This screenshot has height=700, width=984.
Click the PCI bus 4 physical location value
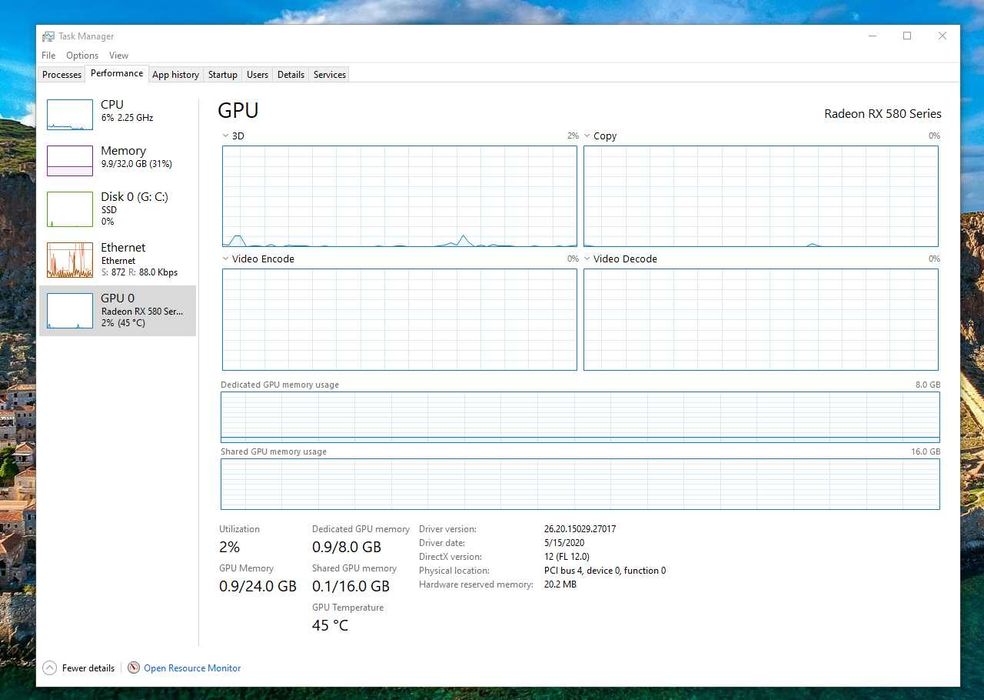coord(605,571)
